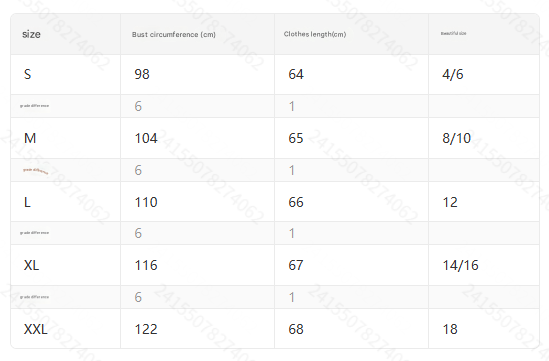Click the 'size' column header
Screen dimensions: 549x361
tap(31, 34)
